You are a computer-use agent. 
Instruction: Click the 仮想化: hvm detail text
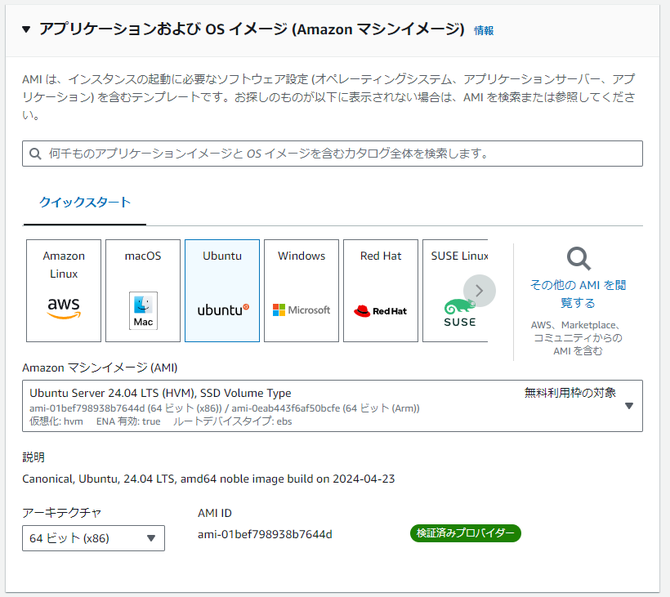pos(56,421)
